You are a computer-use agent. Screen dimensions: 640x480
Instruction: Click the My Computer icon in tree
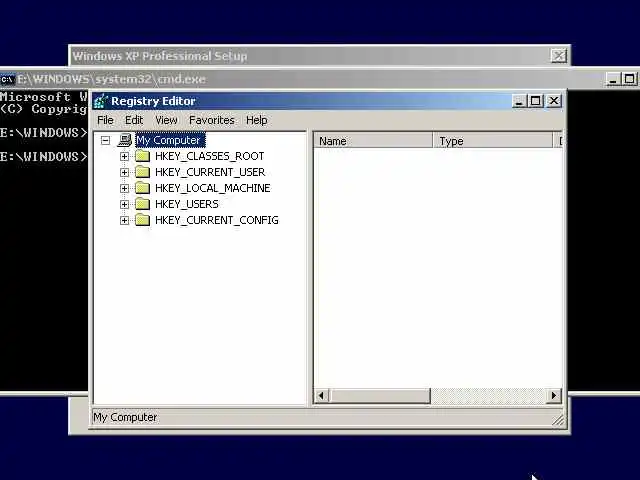point(124,140)
